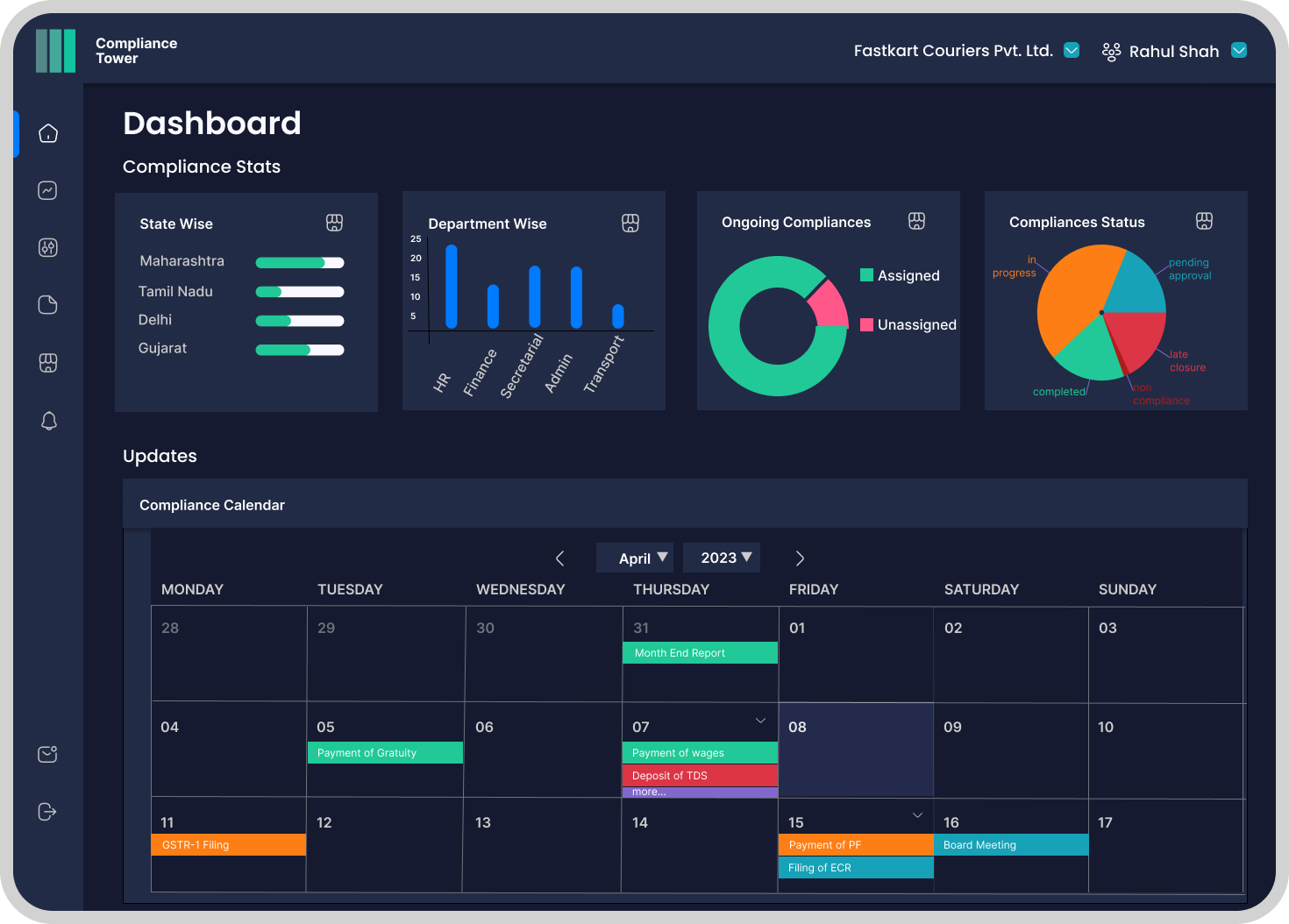Open the April month dropdown
Image resolution: width=1289 pixels, height=924 pixels.
point(635,558)
